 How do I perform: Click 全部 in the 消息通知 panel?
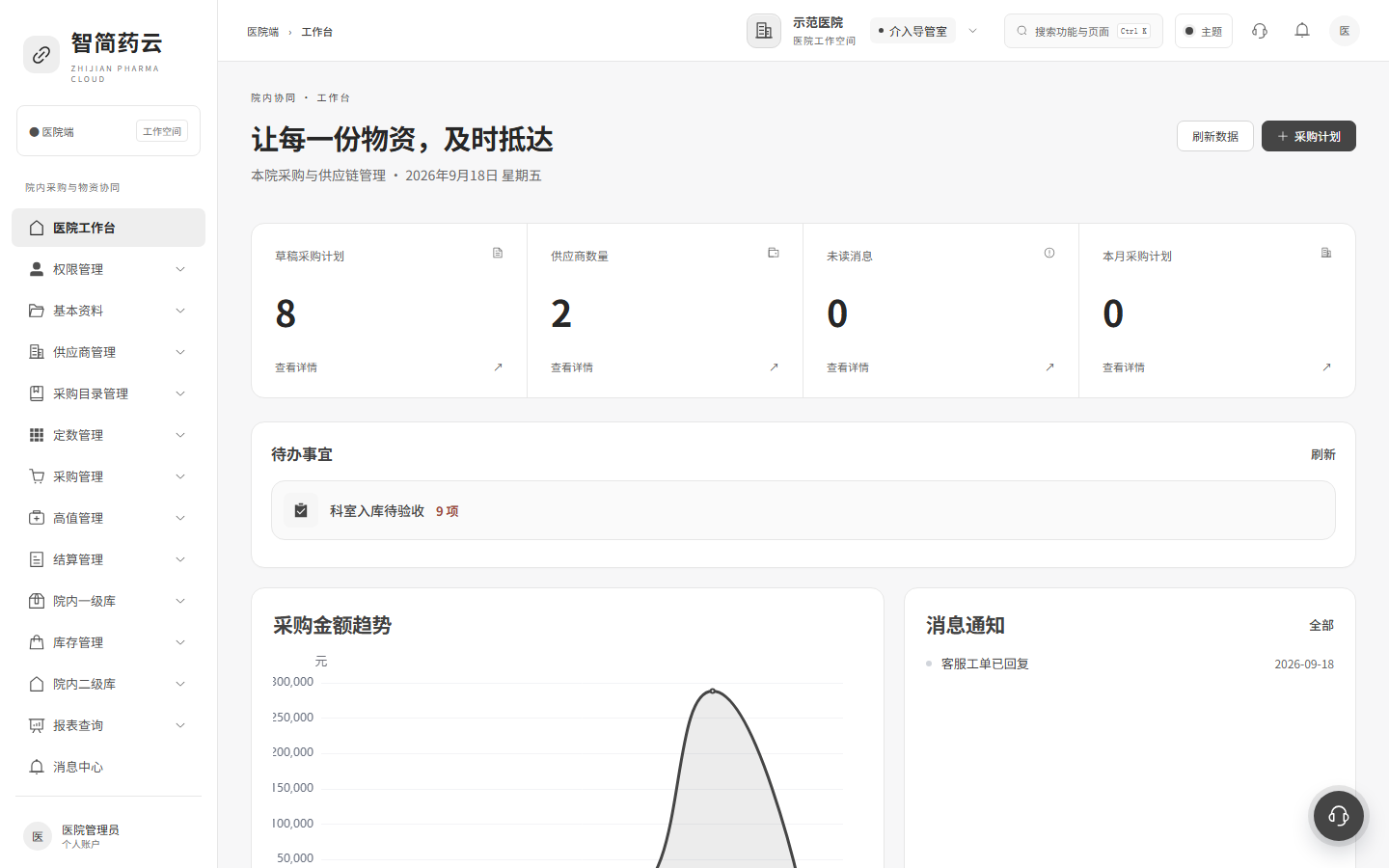1321,625
